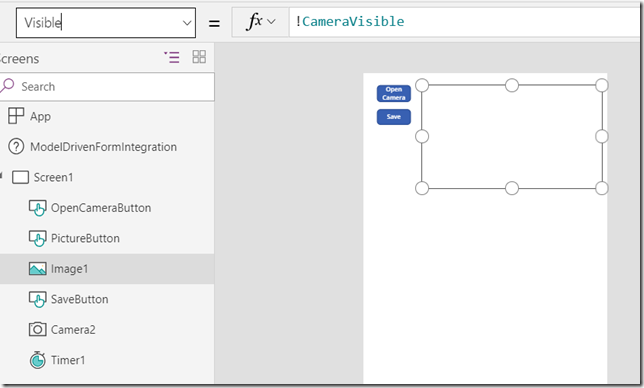
Task: Click the SaveButton control icon
Action: pos(37,299)
